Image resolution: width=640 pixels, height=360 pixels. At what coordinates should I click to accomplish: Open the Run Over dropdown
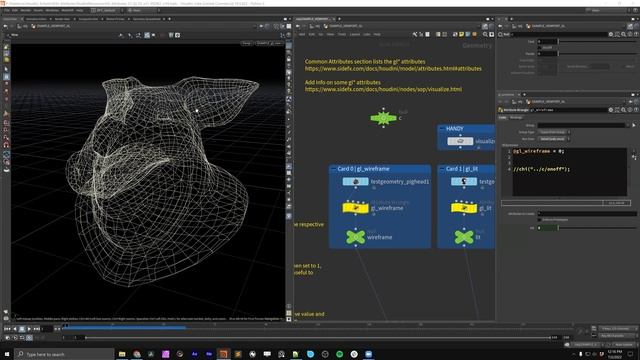(554, 139)
